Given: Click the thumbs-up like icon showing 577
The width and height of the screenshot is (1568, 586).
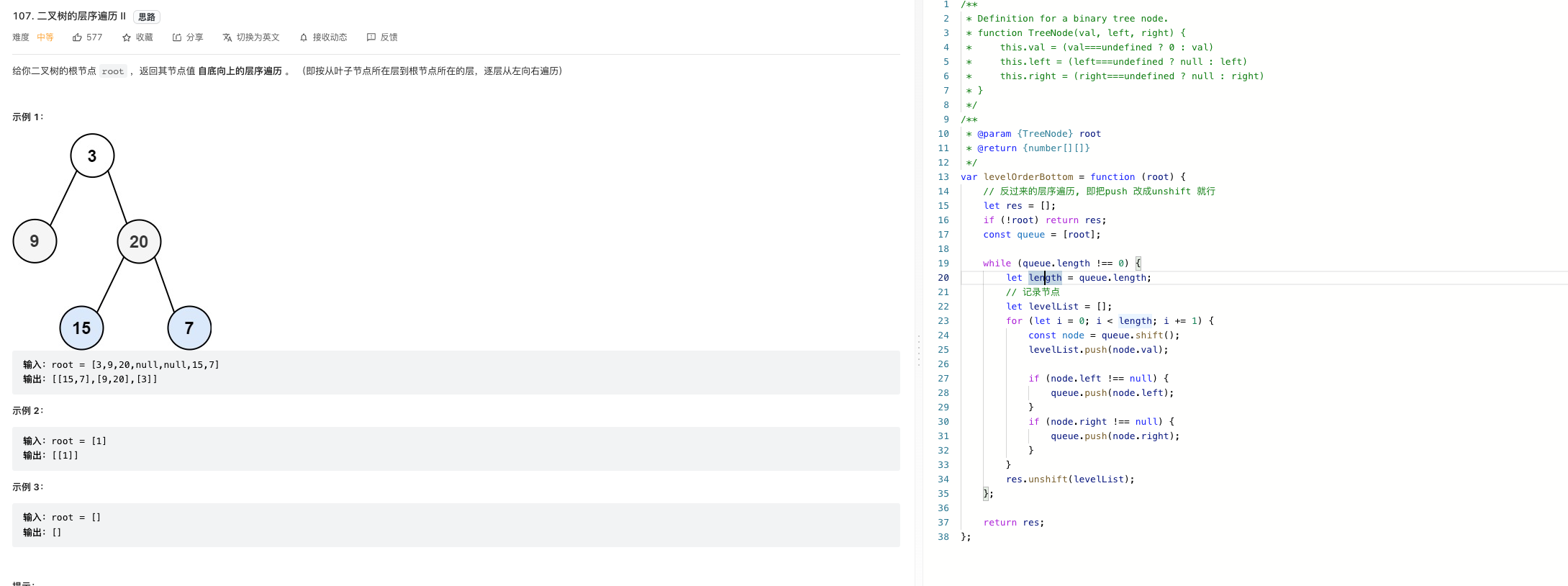Looking at the screenshot, I should (x=77, y=37).
